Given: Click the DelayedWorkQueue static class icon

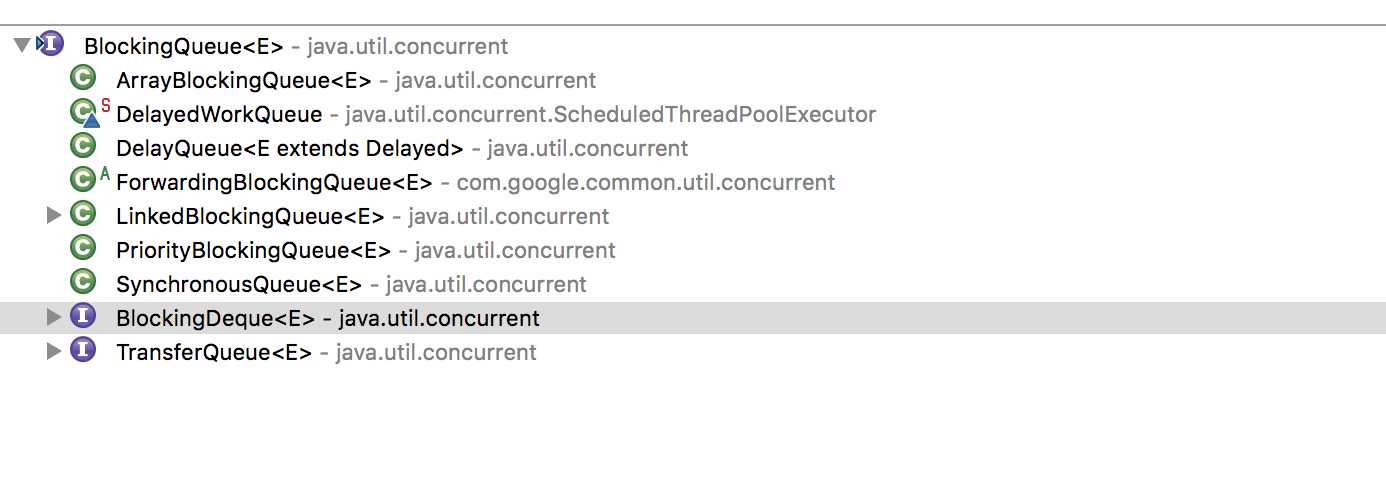Looking at the screenshot, I should tap(85, 114).
